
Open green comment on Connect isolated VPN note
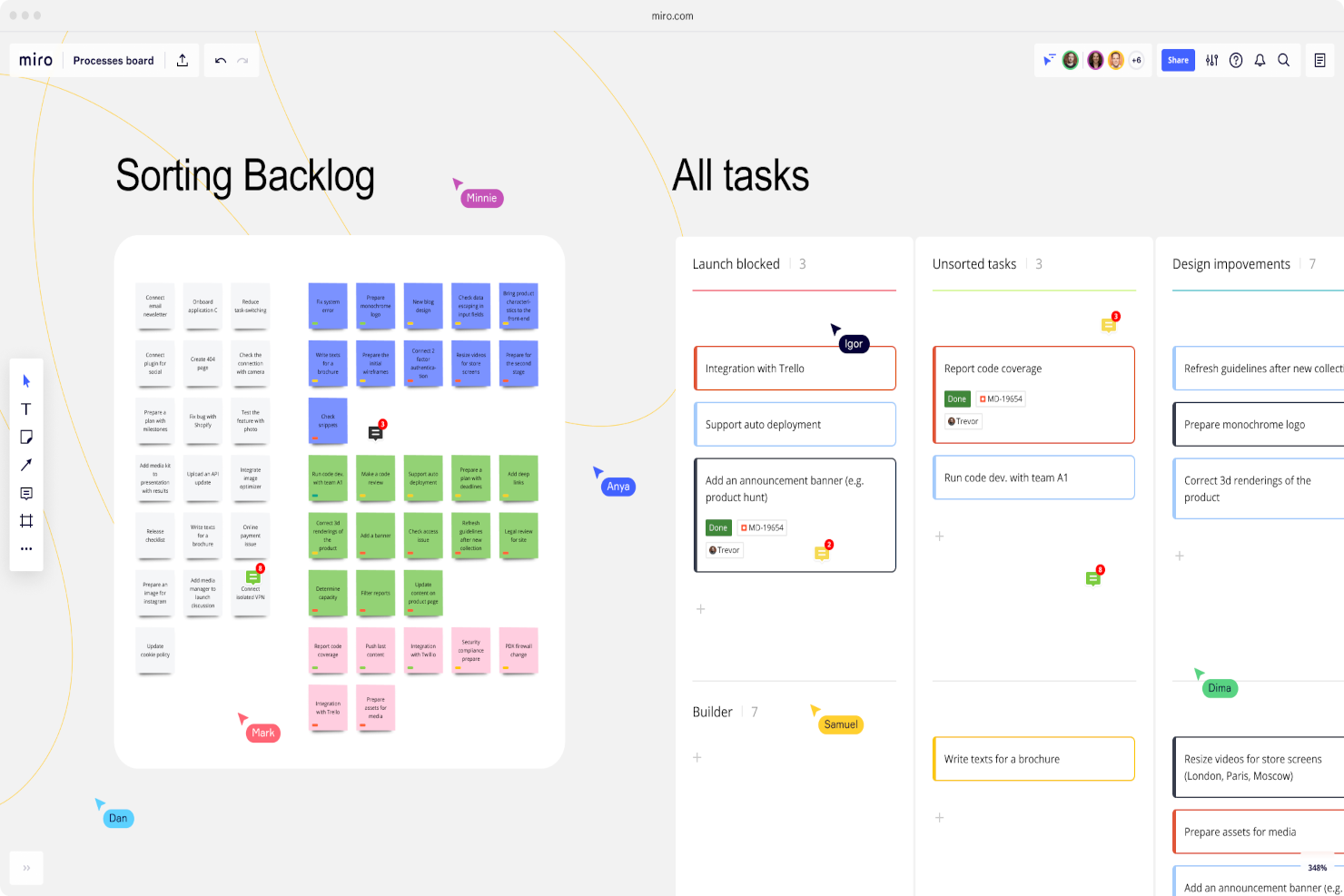[253, 577]
